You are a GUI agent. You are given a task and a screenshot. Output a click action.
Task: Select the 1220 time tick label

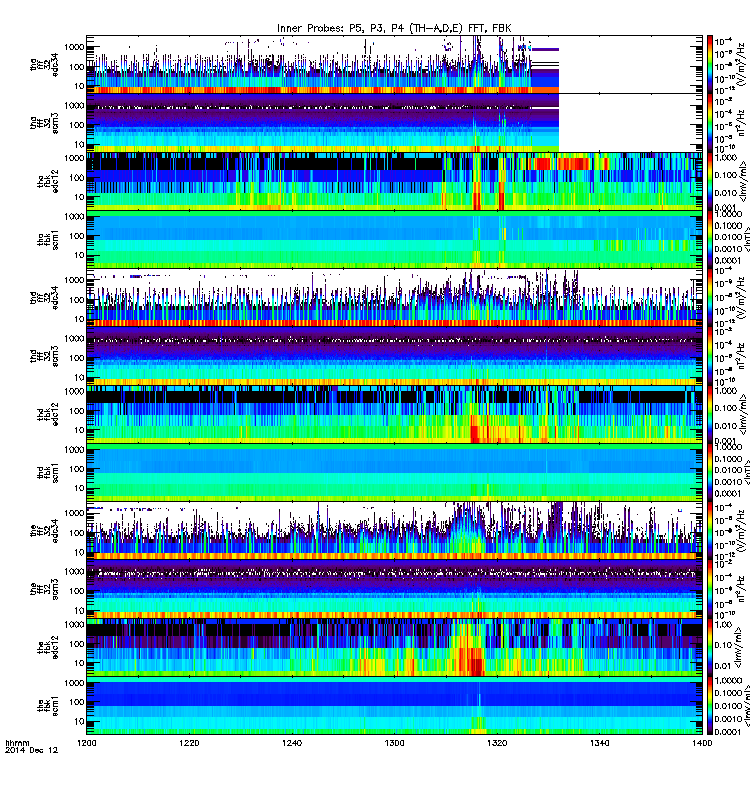point(189,743)
